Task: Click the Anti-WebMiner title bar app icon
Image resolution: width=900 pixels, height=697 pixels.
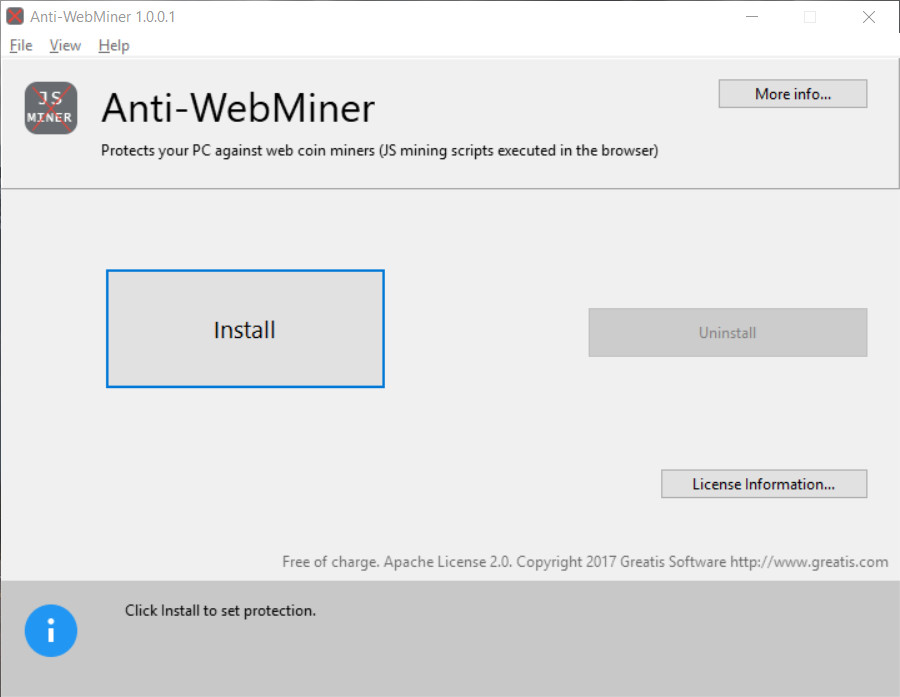Action: point(15,16)
